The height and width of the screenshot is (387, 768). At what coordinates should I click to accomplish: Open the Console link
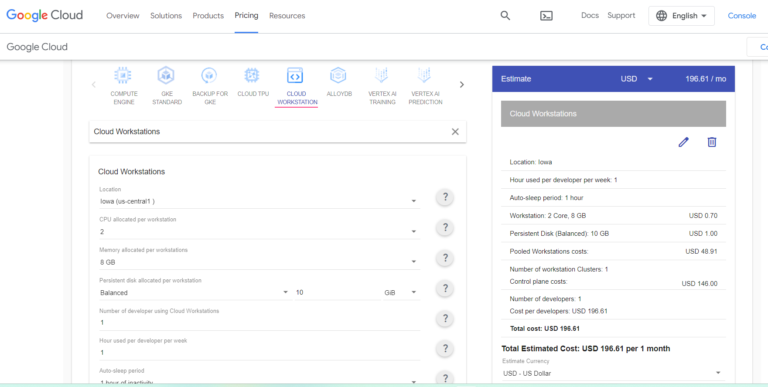(742, 16)
